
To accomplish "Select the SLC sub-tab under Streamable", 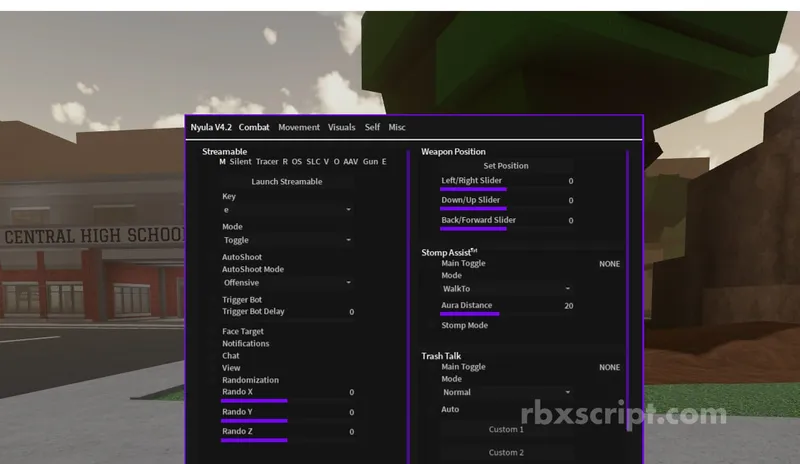I will click(x=313, y=162).
